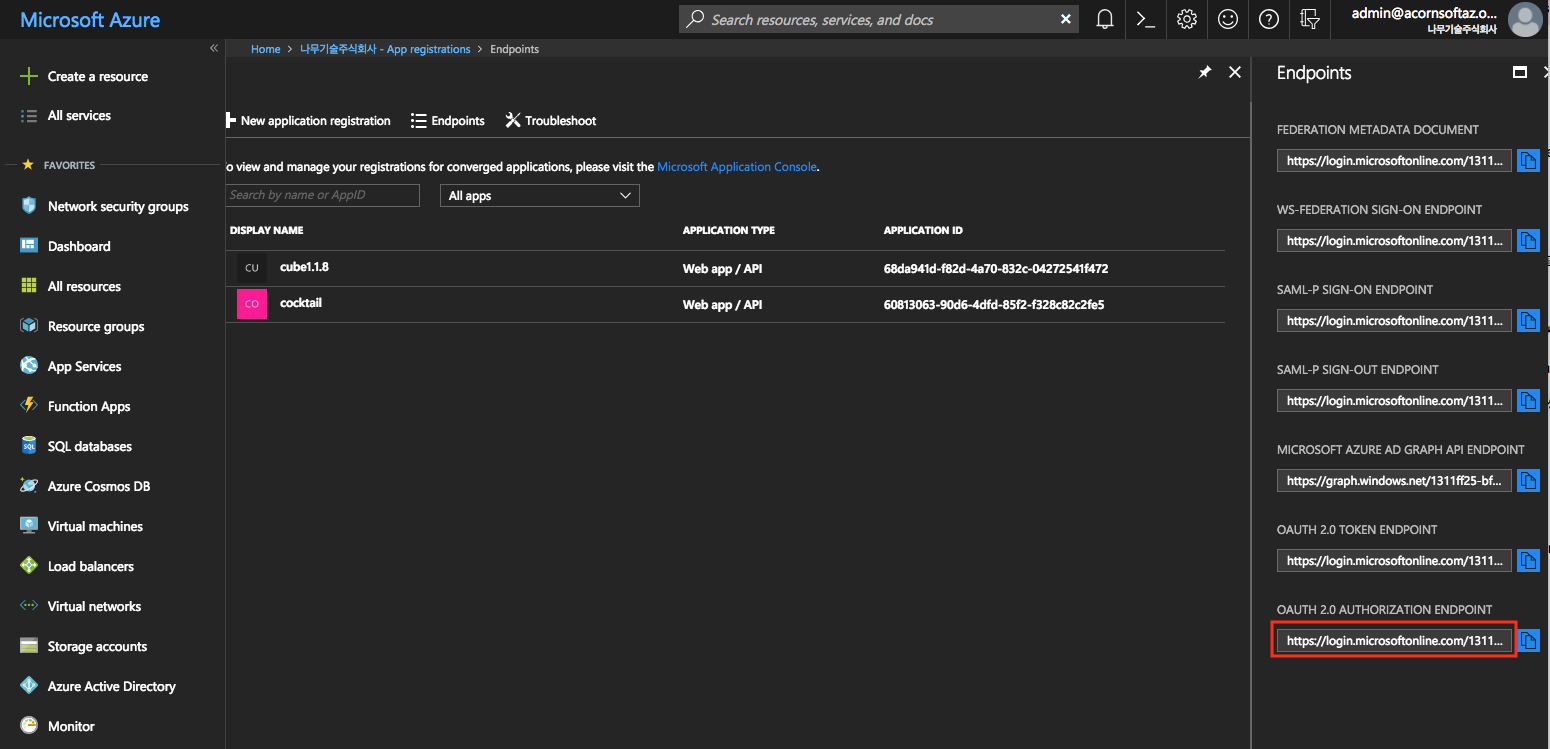The width and height of the screenshot is (1550, 749).
Task: Open the help question mark icon
Action: click(1269, 19)
